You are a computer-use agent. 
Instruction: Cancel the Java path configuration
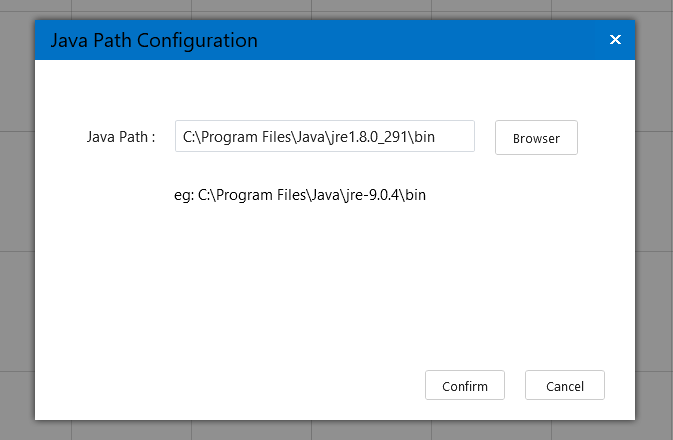(564, 385)
